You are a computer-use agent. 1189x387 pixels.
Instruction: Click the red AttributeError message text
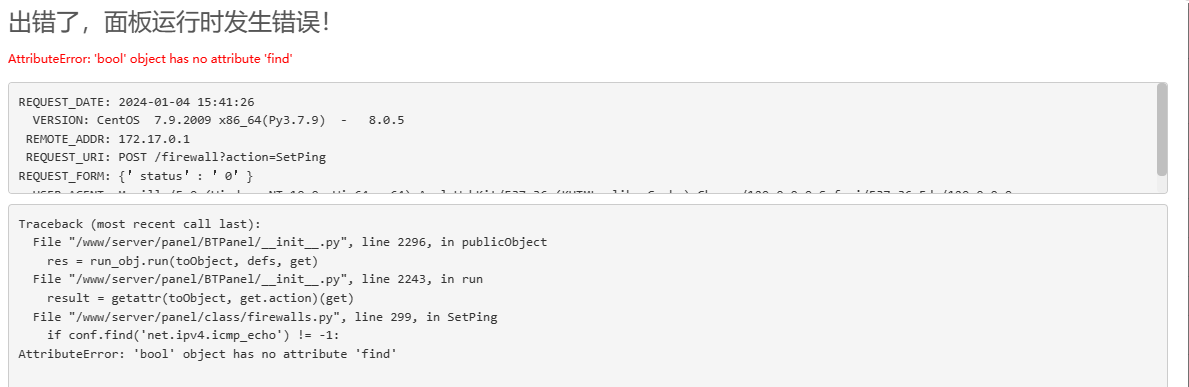tap(150, 59)
